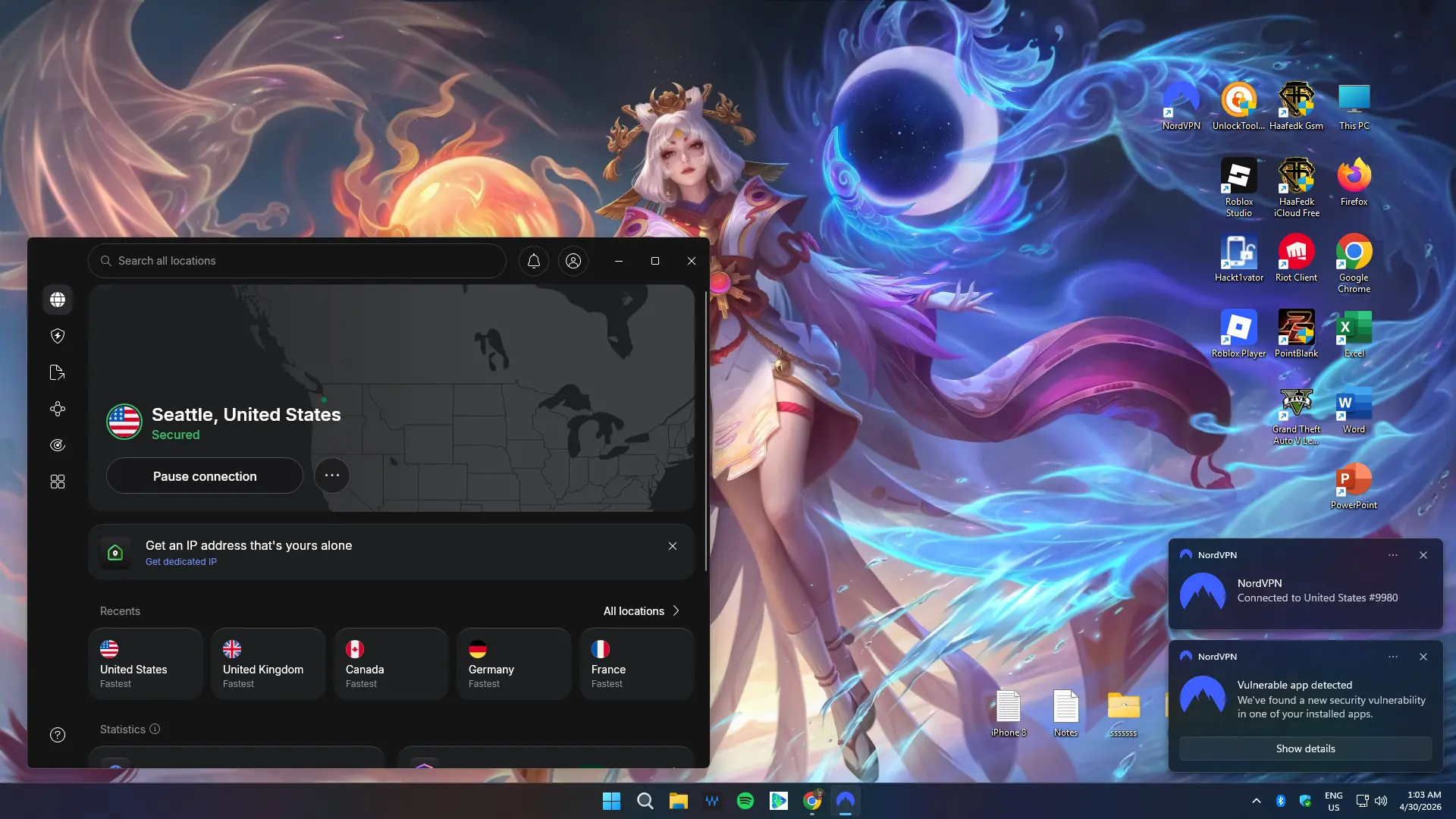Open PointBlank desktop shortcut
This screenshot has width=1456, height=819.
click(x=1297, y=334)
